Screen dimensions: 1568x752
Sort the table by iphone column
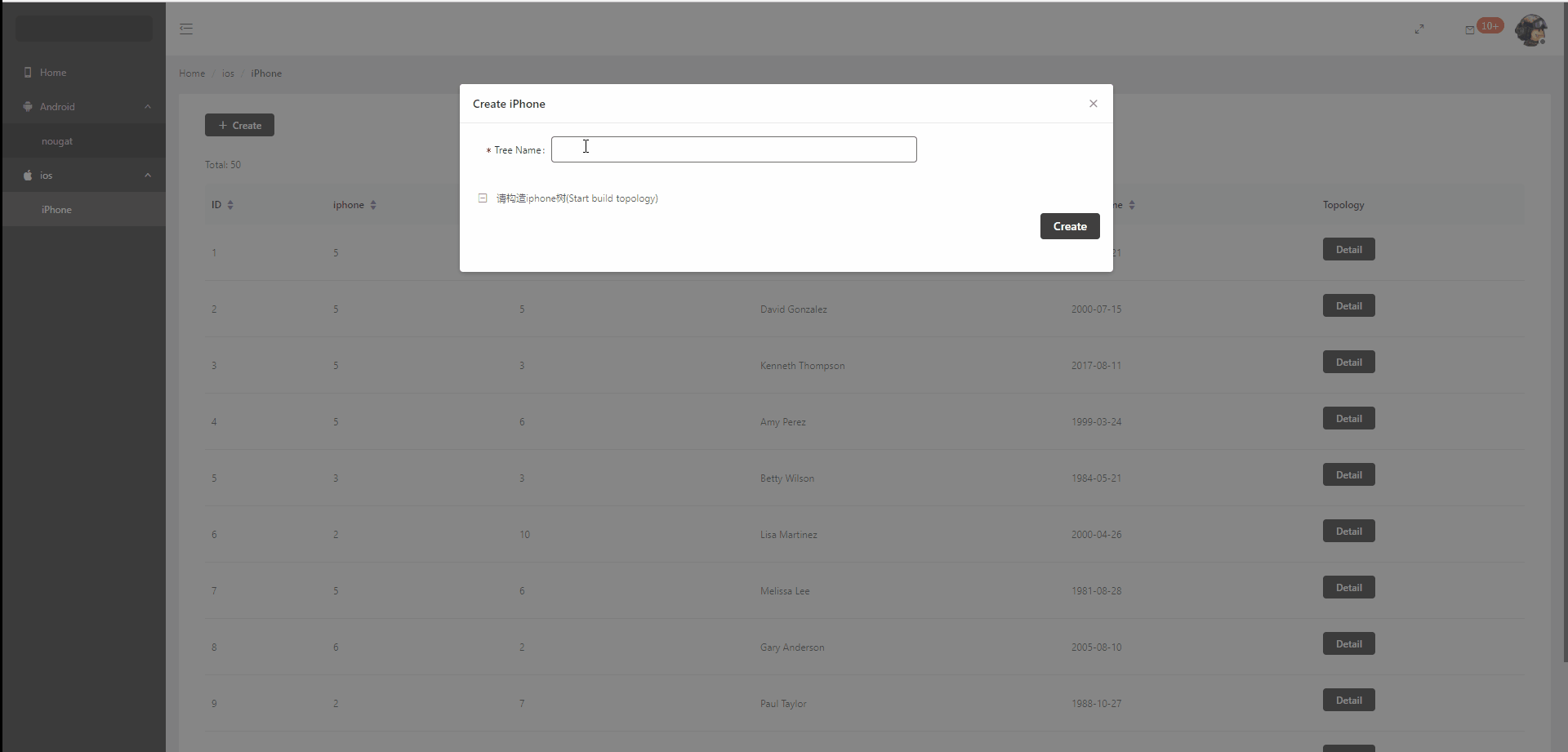[x=373, y=205]
